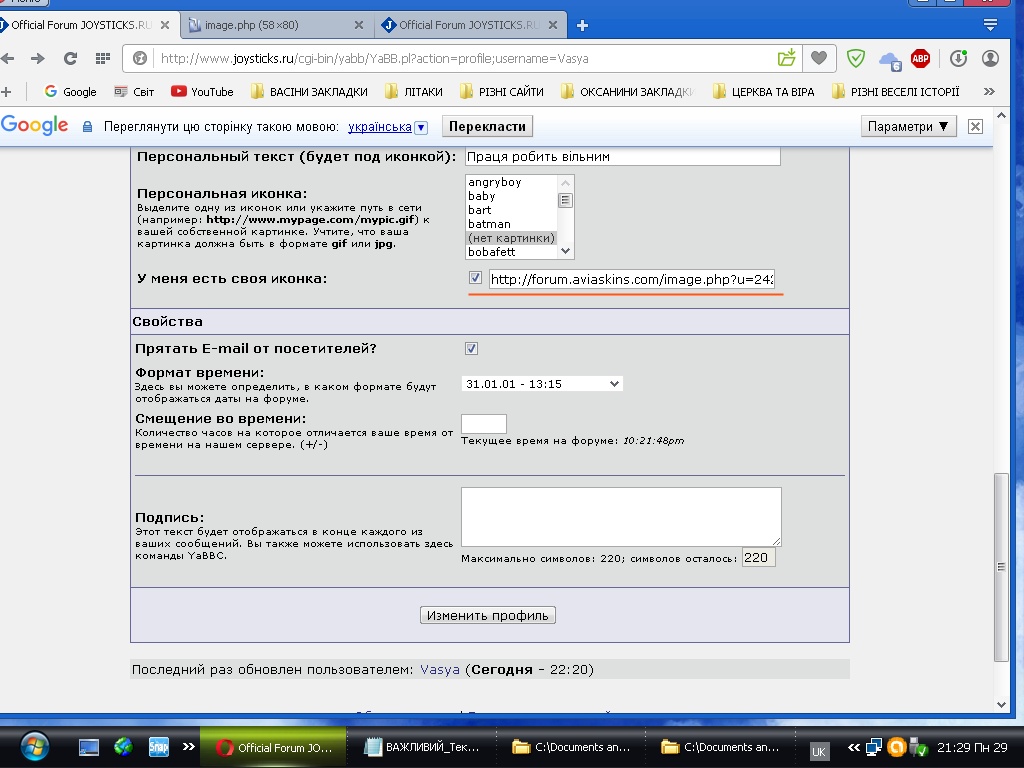
Task: Click the UK language indicator
Action: coord(818,752)
